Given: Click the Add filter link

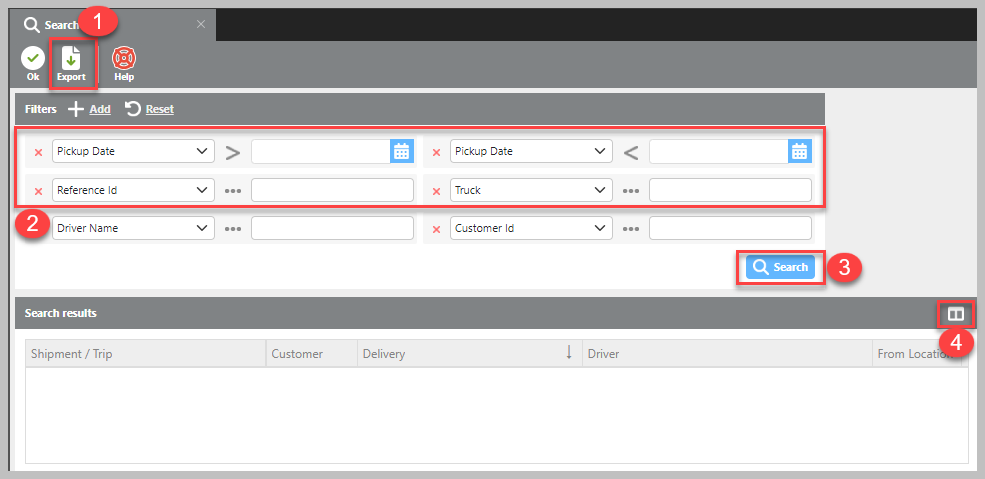Looking at the screenshot, I should click(90, 109).
